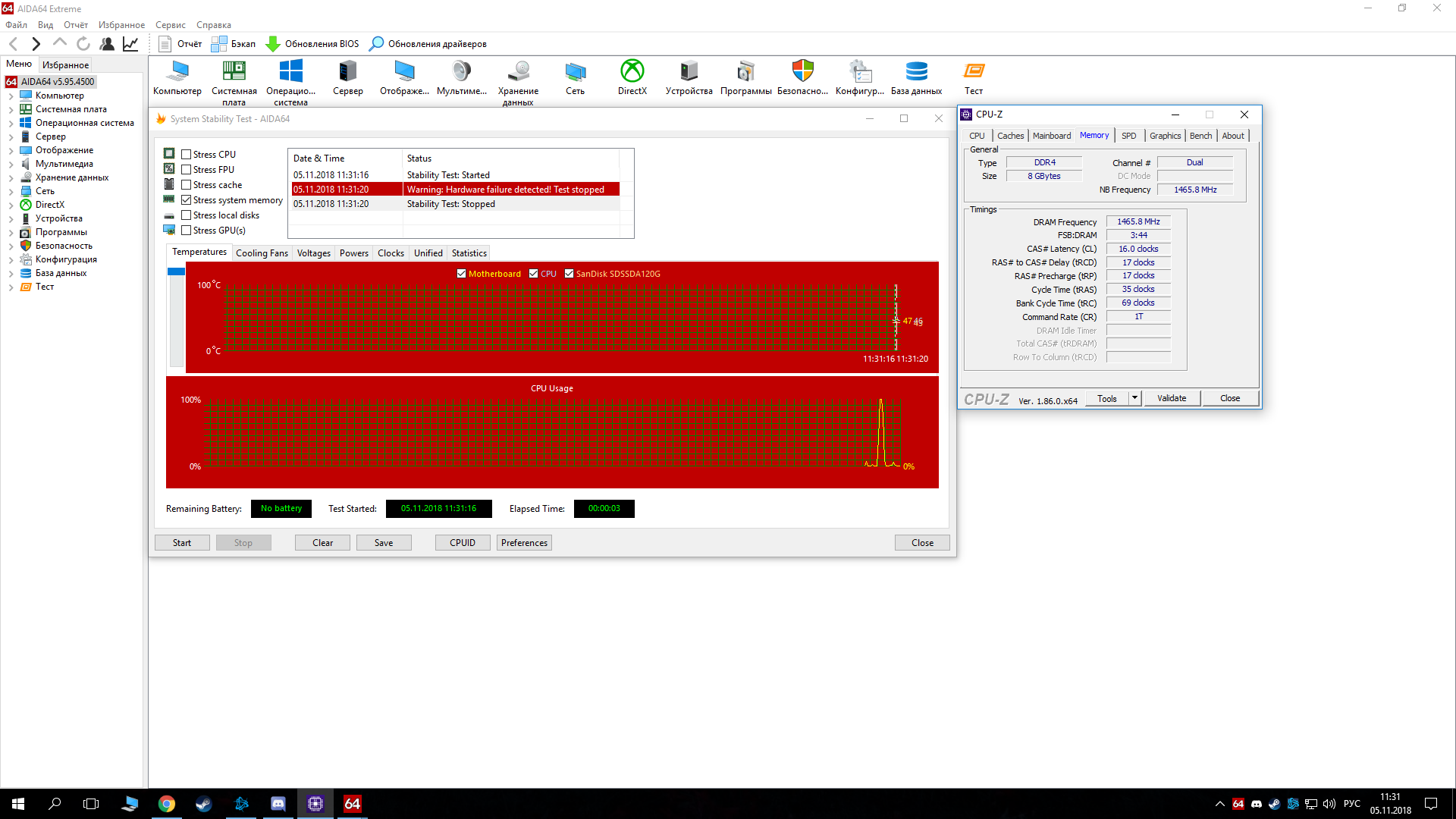Click the blue temperature graph scale slider
Screen dimensions: 1456x819
pyautogui.click(x=176, y=271)
